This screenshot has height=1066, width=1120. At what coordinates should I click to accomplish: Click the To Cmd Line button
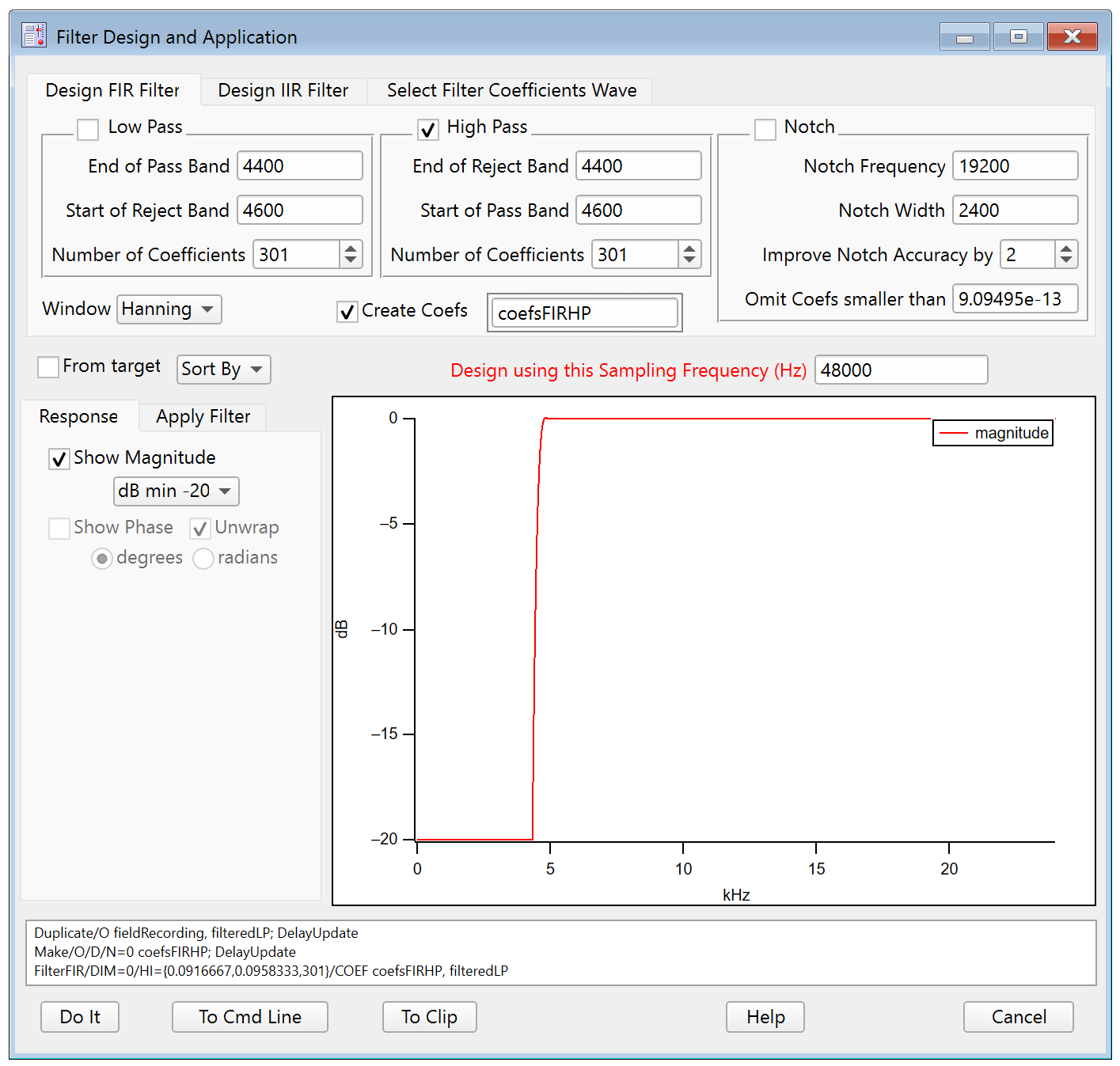pyautogui.click(x=249, y=1017)
